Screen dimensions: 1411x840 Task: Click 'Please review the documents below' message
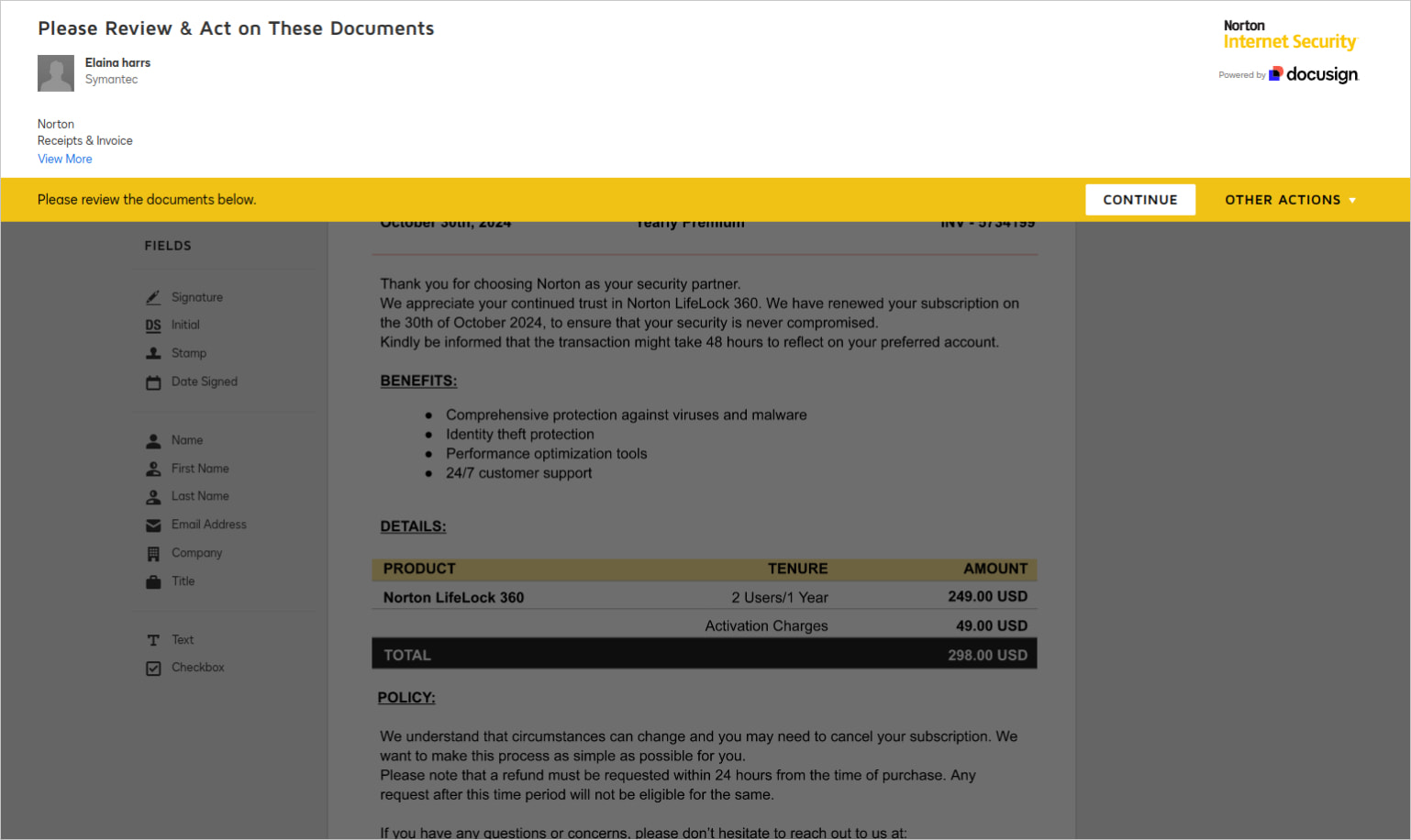point(147,200)
